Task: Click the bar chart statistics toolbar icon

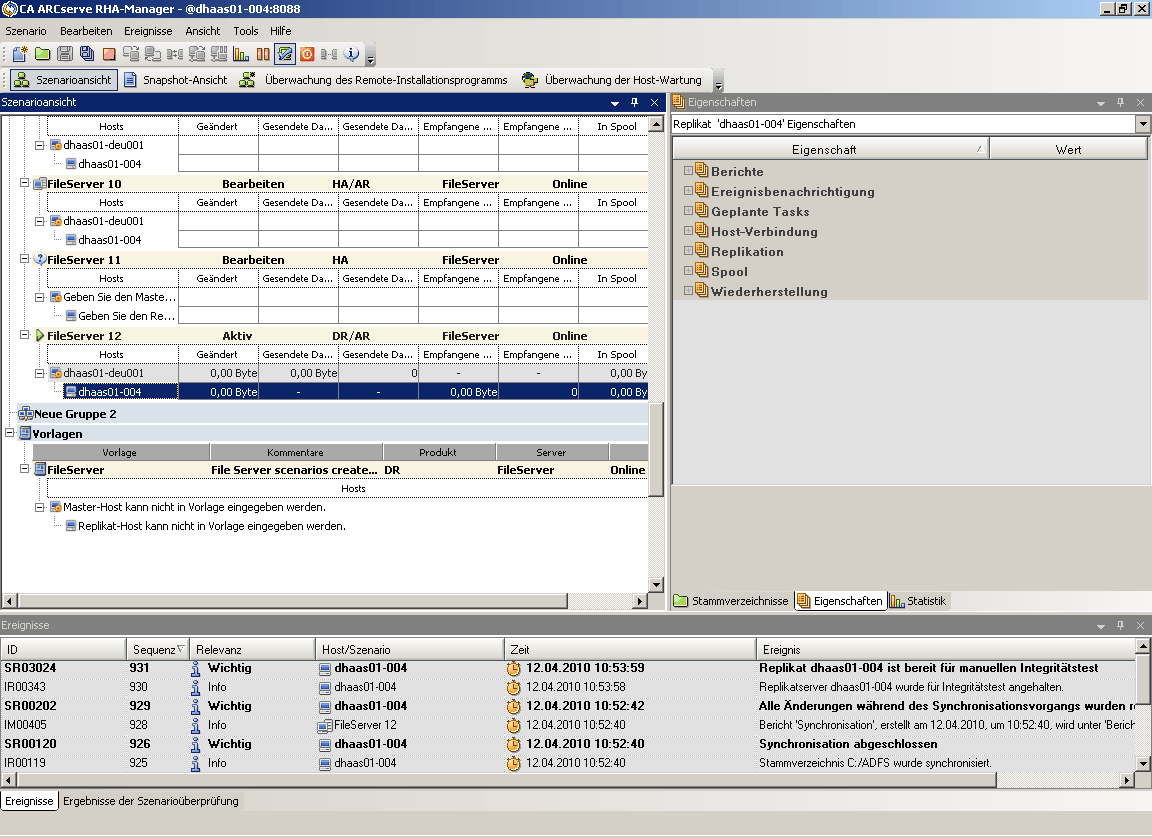Action: coord(241,54)
